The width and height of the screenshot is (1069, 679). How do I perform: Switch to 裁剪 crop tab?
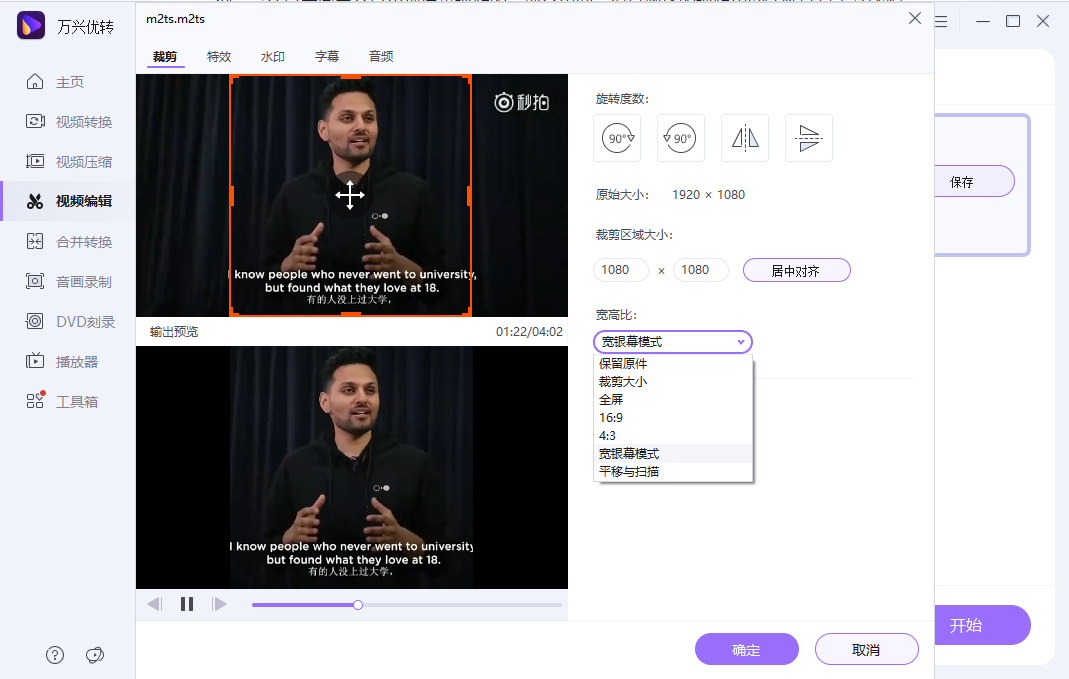tap(165, 57)
